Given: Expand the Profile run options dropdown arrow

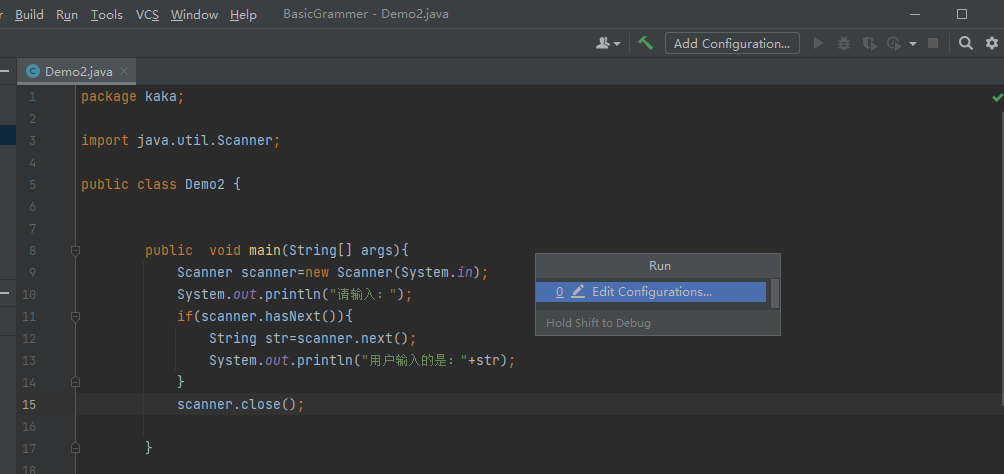Looking at the screenshot, I should tap(913, 44).
